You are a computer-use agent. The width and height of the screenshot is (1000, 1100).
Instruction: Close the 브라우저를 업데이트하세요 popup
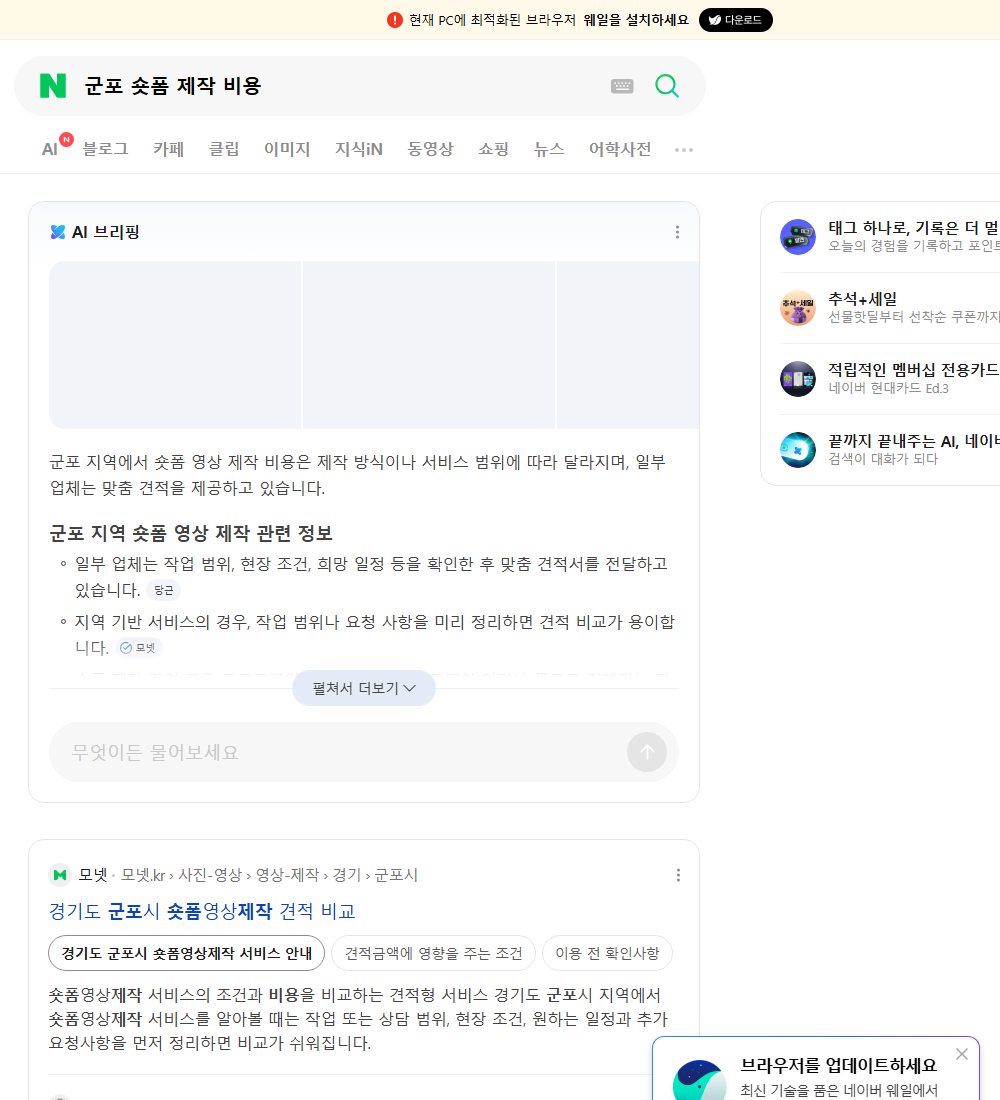coord(961,1054)
